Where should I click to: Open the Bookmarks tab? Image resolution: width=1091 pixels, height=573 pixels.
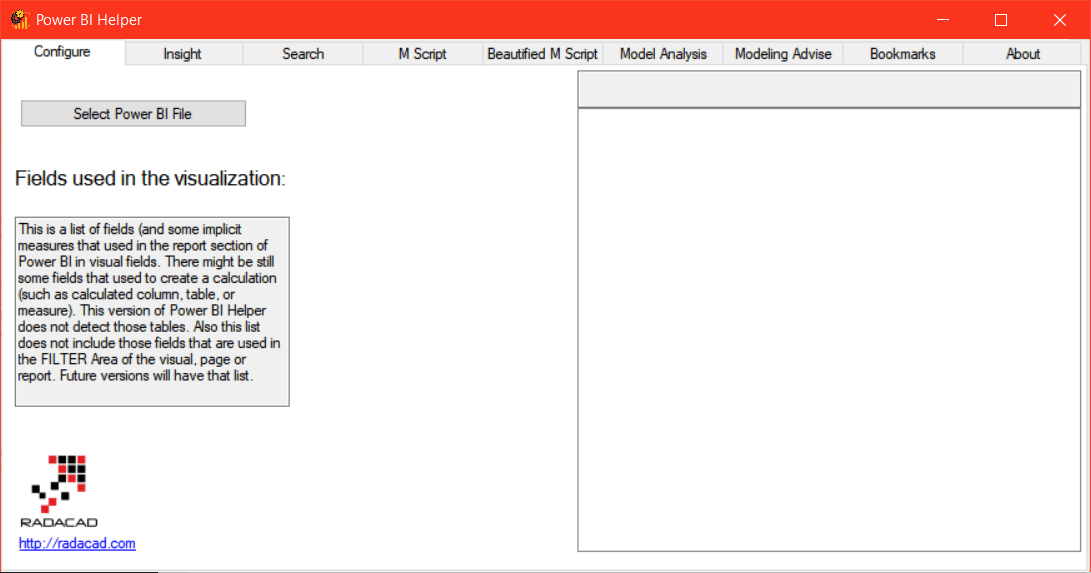[x=902, y=54]
